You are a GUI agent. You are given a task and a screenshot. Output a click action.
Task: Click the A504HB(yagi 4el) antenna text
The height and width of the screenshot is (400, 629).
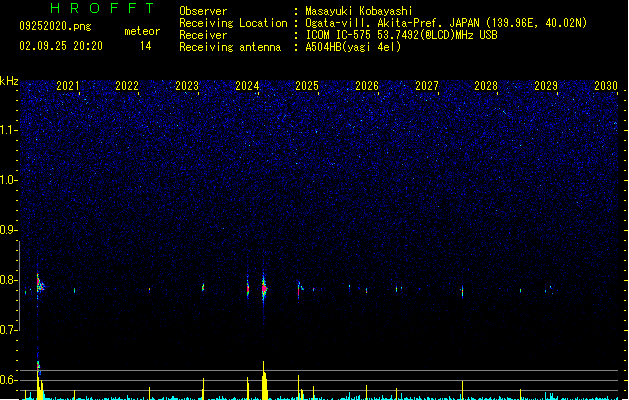pyautogui.click(x=353, y=47)
